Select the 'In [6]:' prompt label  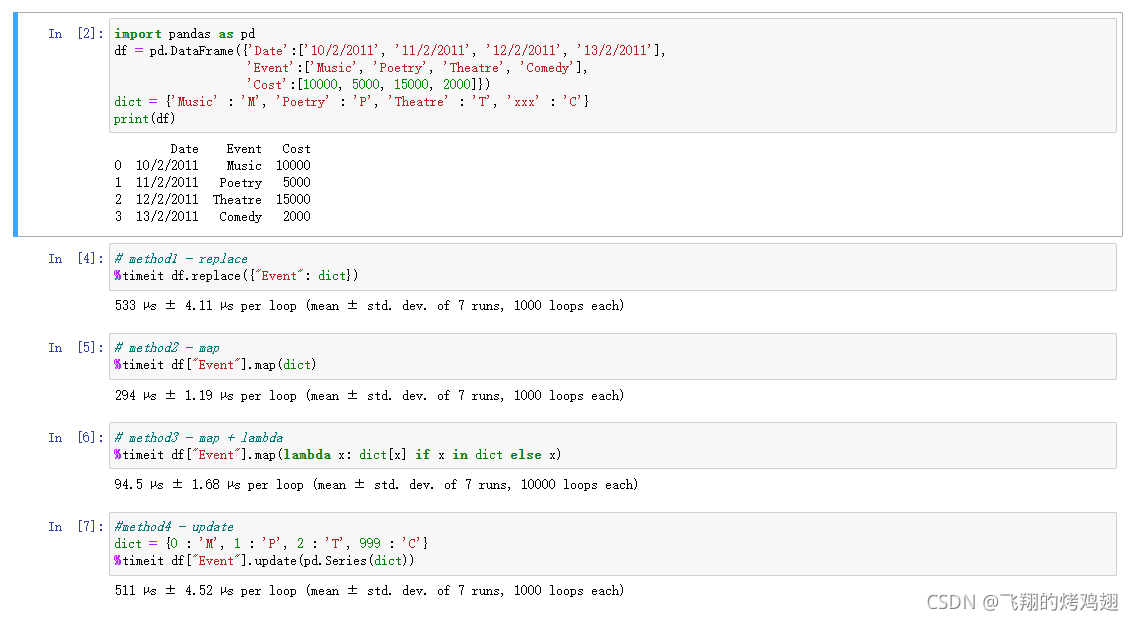tap(76, 437)
